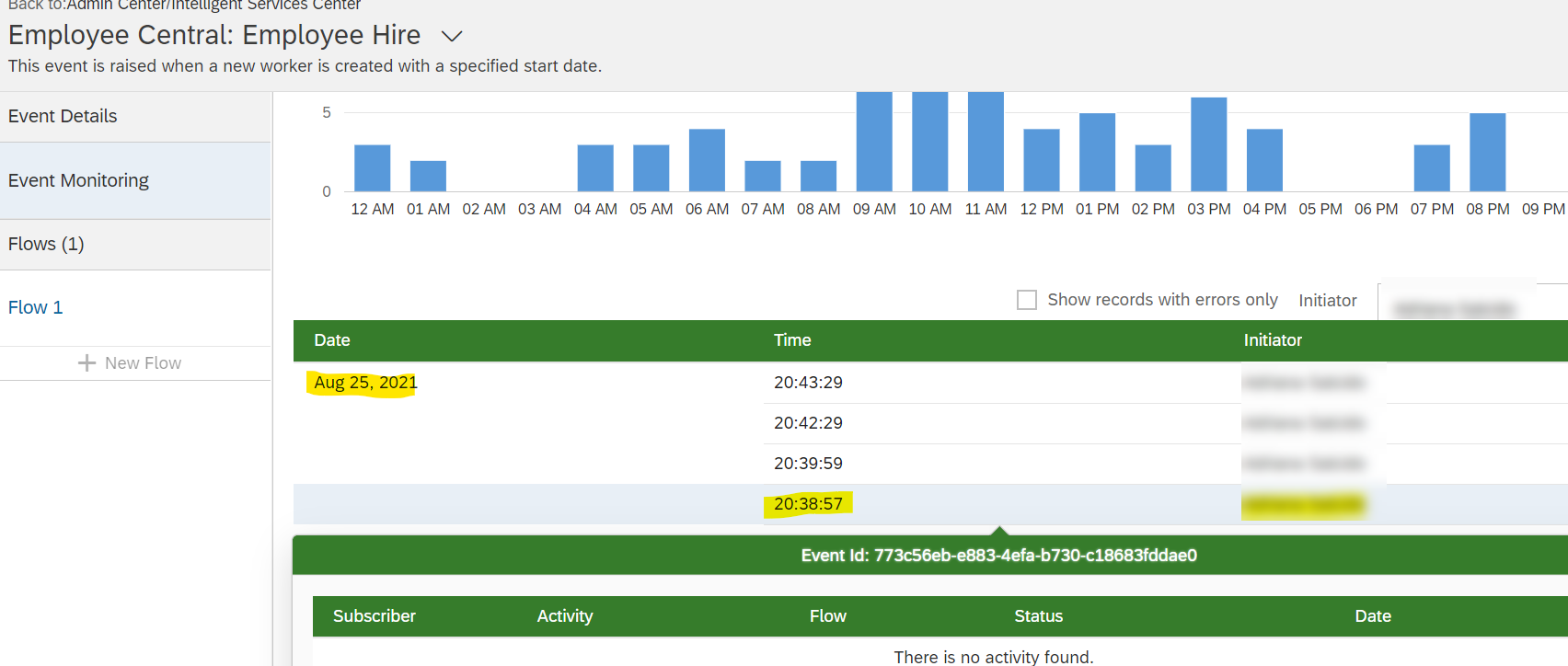
Task: Open the Flow 1 link
Action: [35, 307]
